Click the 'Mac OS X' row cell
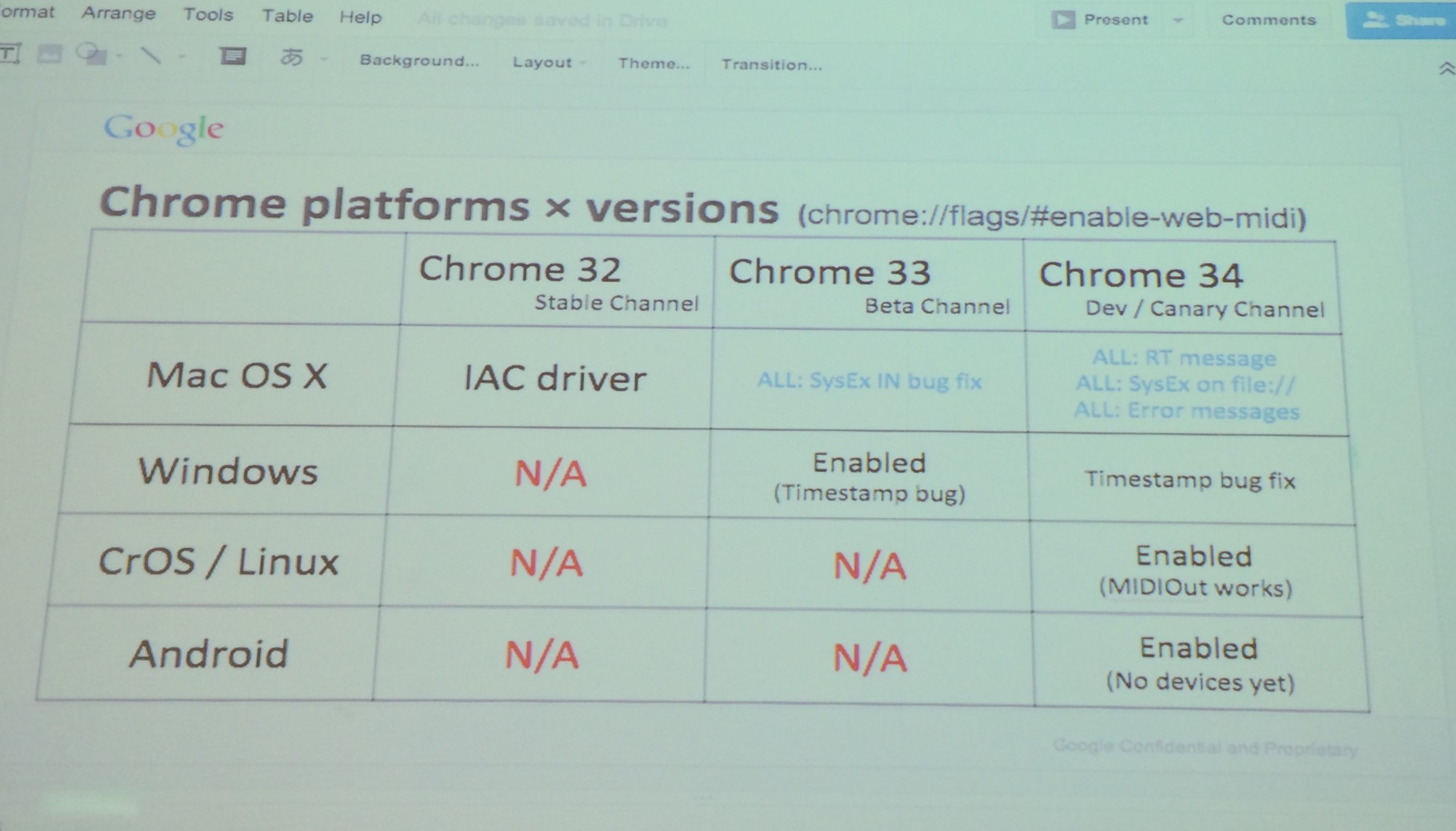Image resolution: width=1456 pixels, height=831 pixels. pos(236,375)
